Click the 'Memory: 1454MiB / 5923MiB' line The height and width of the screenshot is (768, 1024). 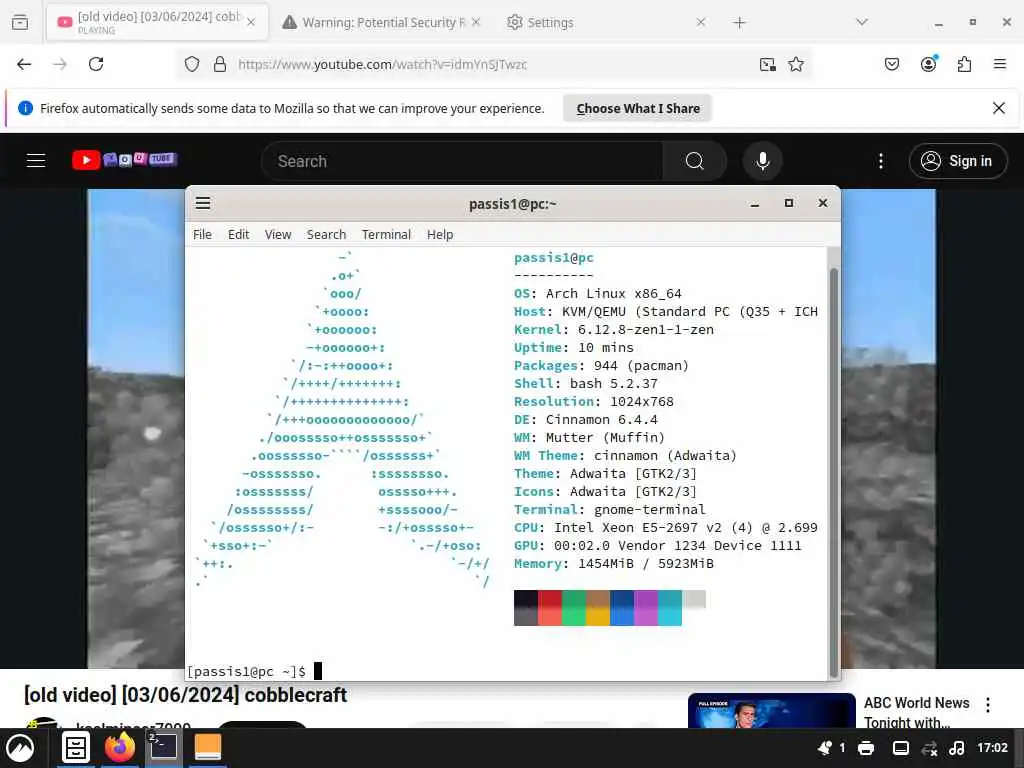614,564
